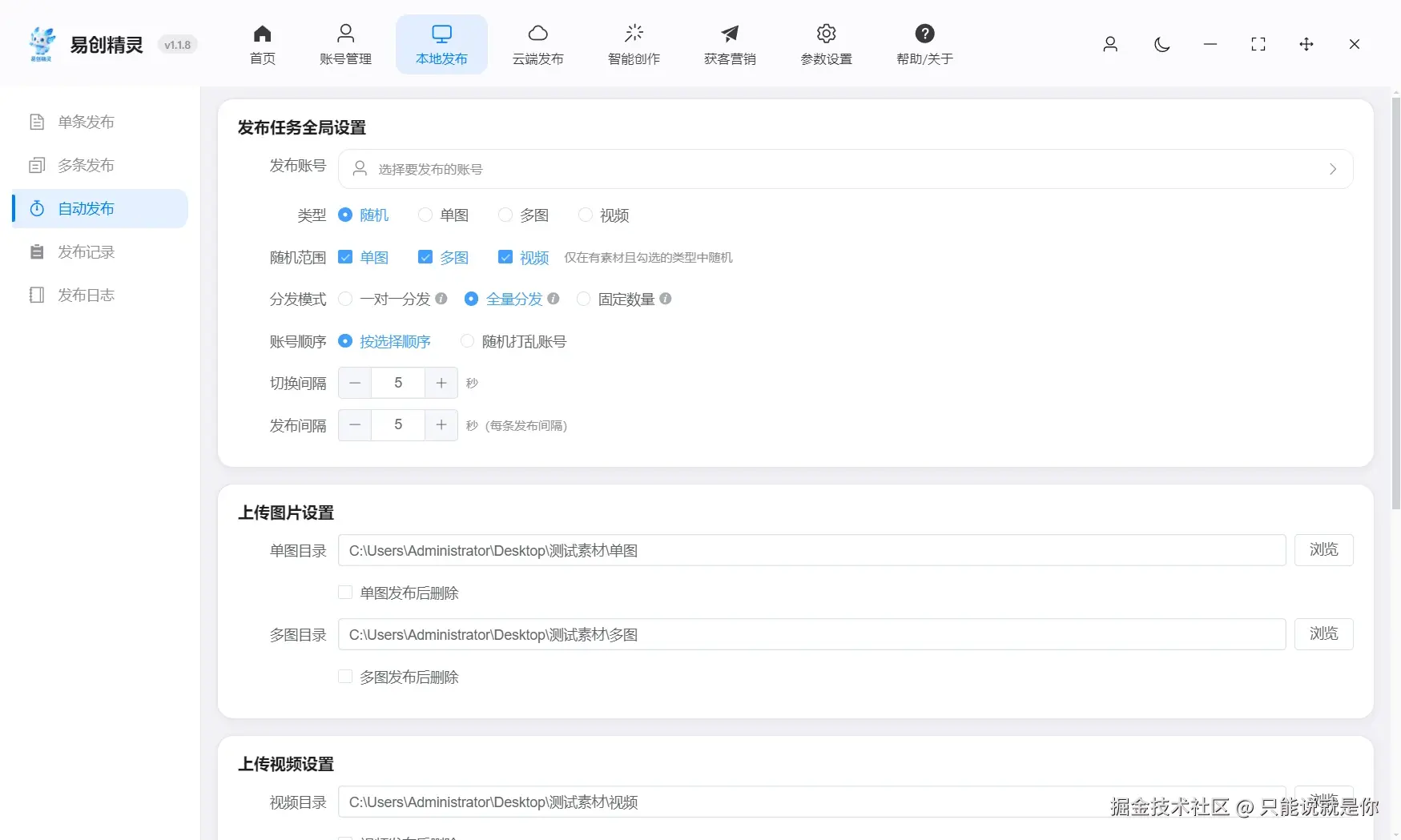Screen dimensions: 1401x840
Task: Click the 易创精灵 logo icon
Action: (42, 44)
